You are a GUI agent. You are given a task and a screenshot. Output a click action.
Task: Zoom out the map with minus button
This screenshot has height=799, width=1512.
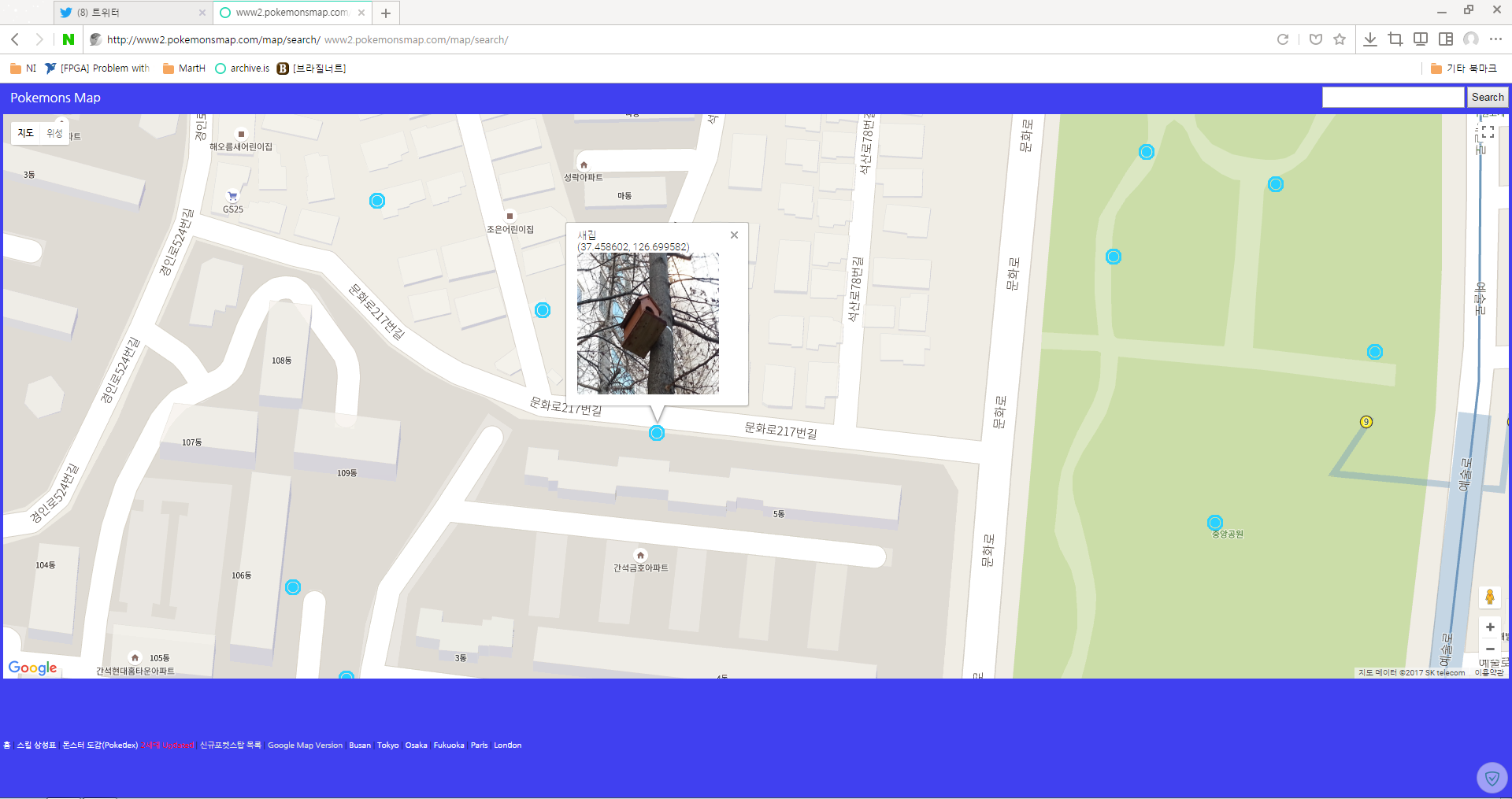click(x=1489, y=649)
